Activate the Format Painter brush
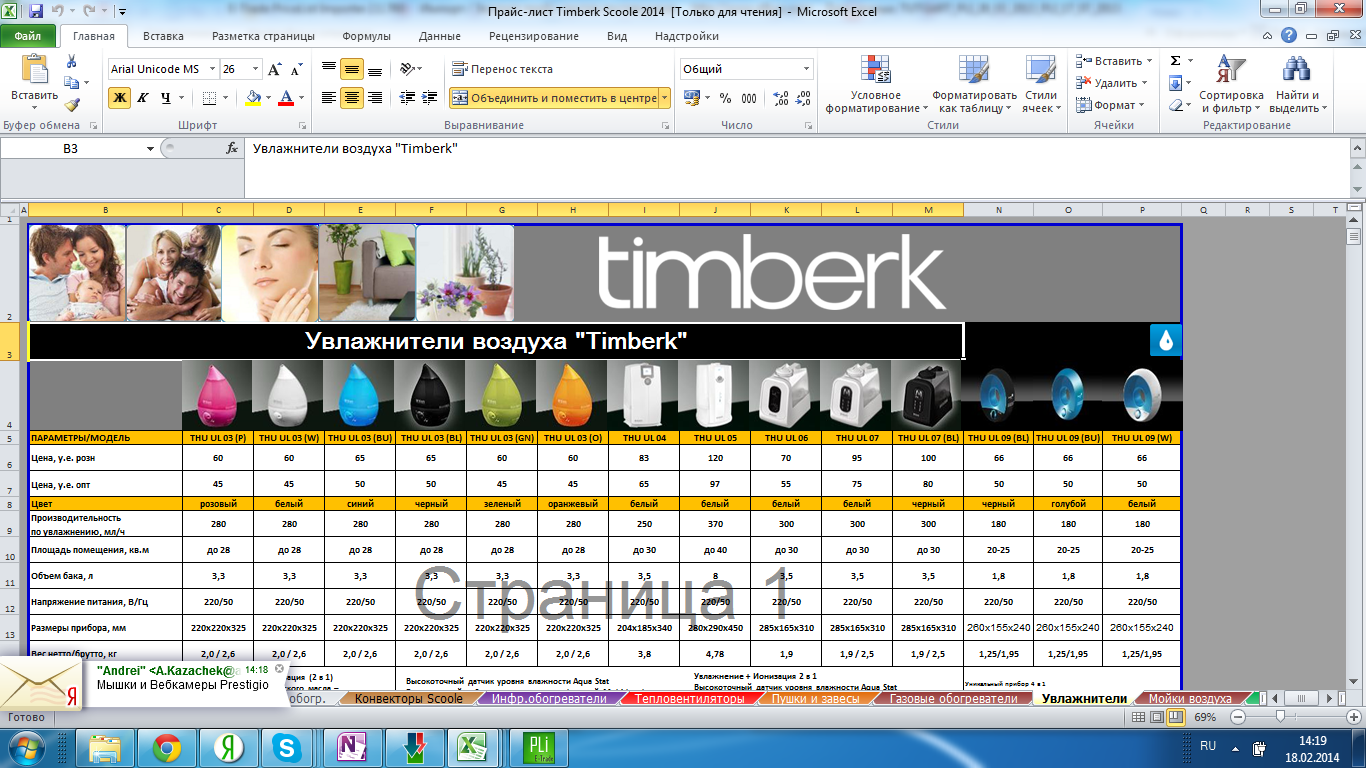The width and height of the screenshot is (1366, 778). pos(71,105)
